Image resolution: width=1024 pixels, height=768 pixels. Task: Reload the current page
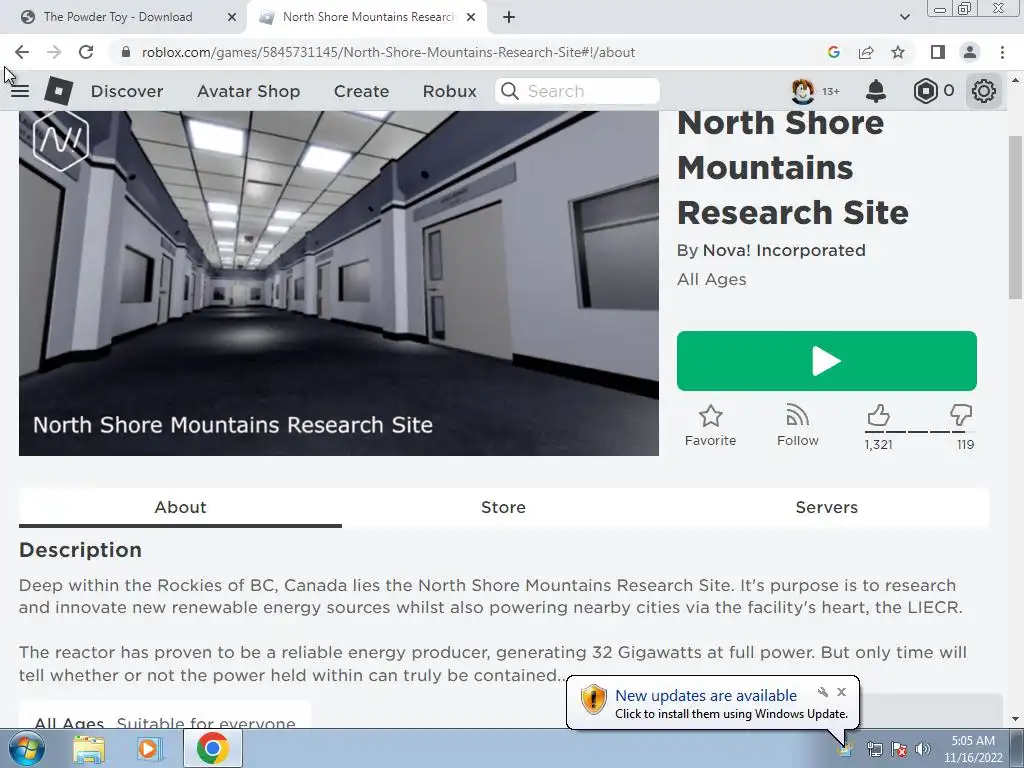[86, 52]
